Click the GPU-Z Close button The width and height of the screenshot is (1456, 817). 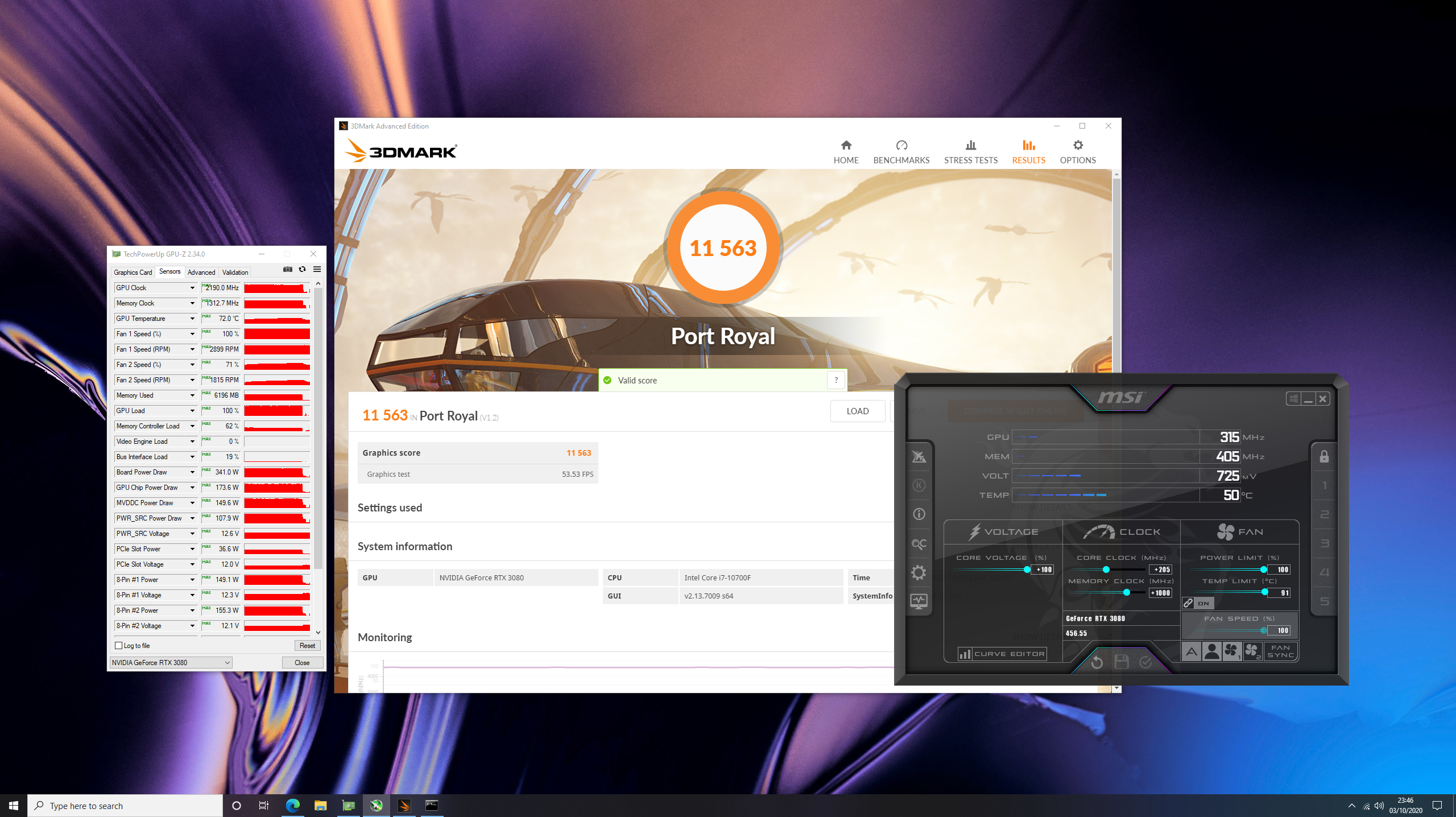[x=303, y=663]
